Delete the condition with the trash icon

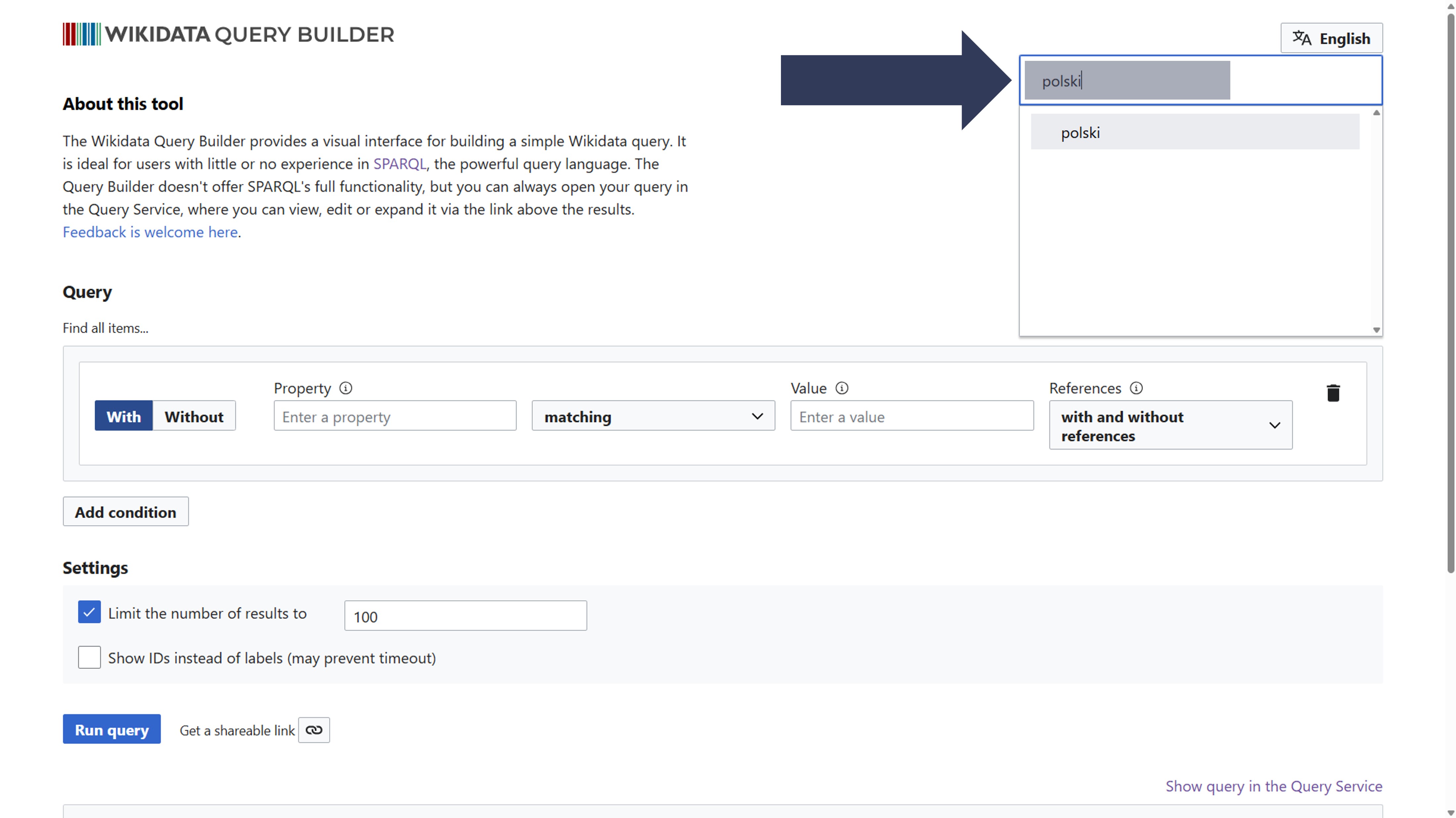(x=1333, y=393)
